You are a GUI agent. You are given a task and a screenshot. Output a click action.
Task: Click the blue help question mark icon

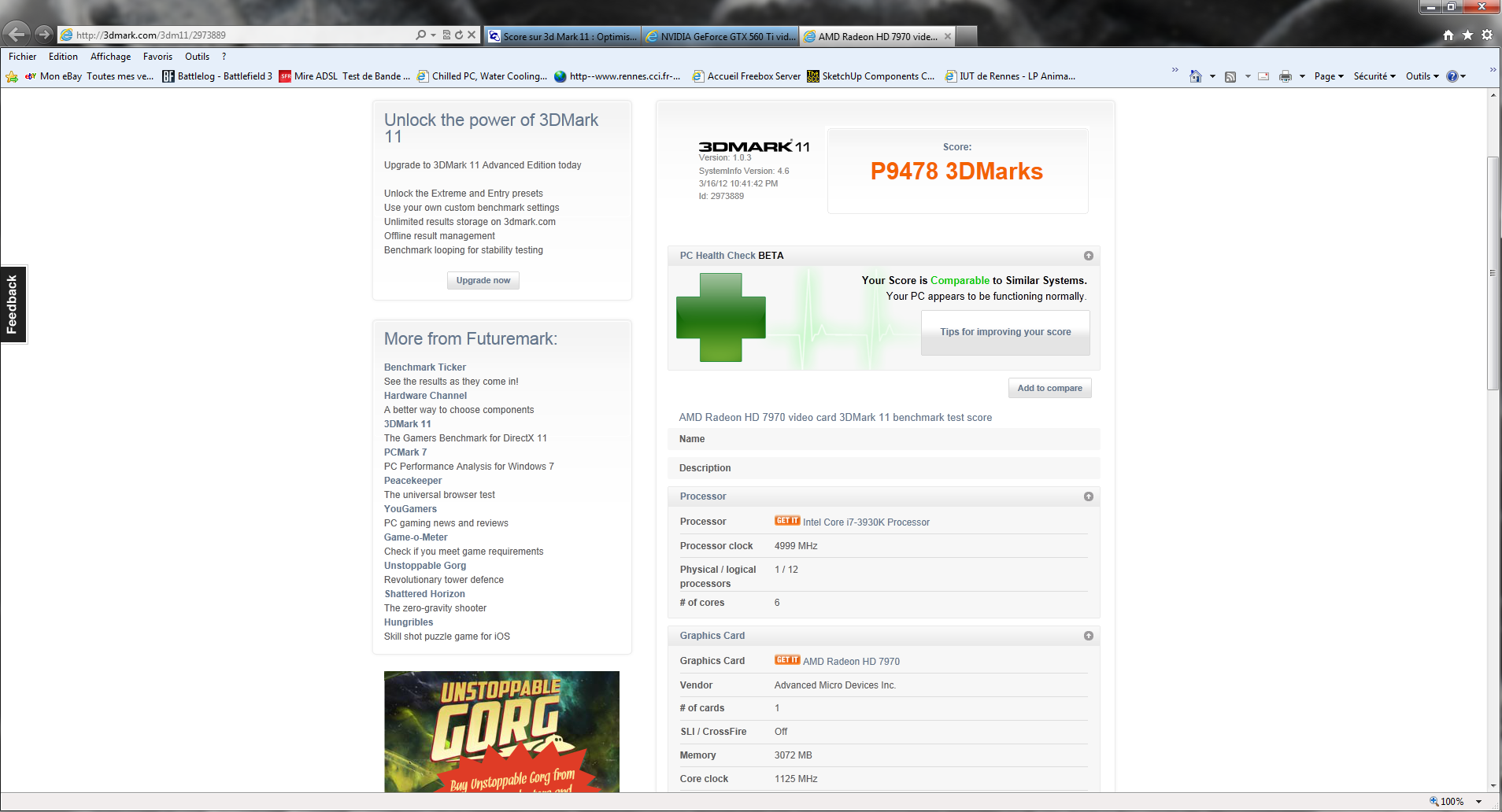tap(1452, 76)
